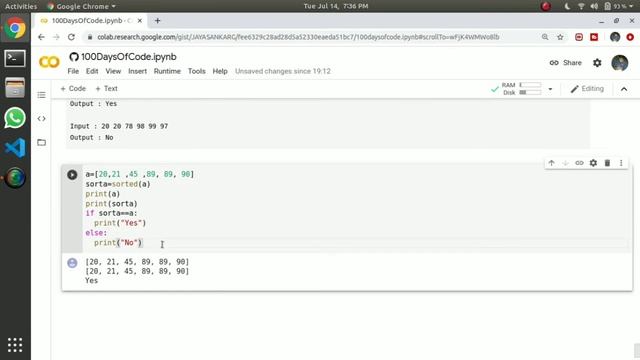Expand the RAM Disk runtime dropdown

550,89
